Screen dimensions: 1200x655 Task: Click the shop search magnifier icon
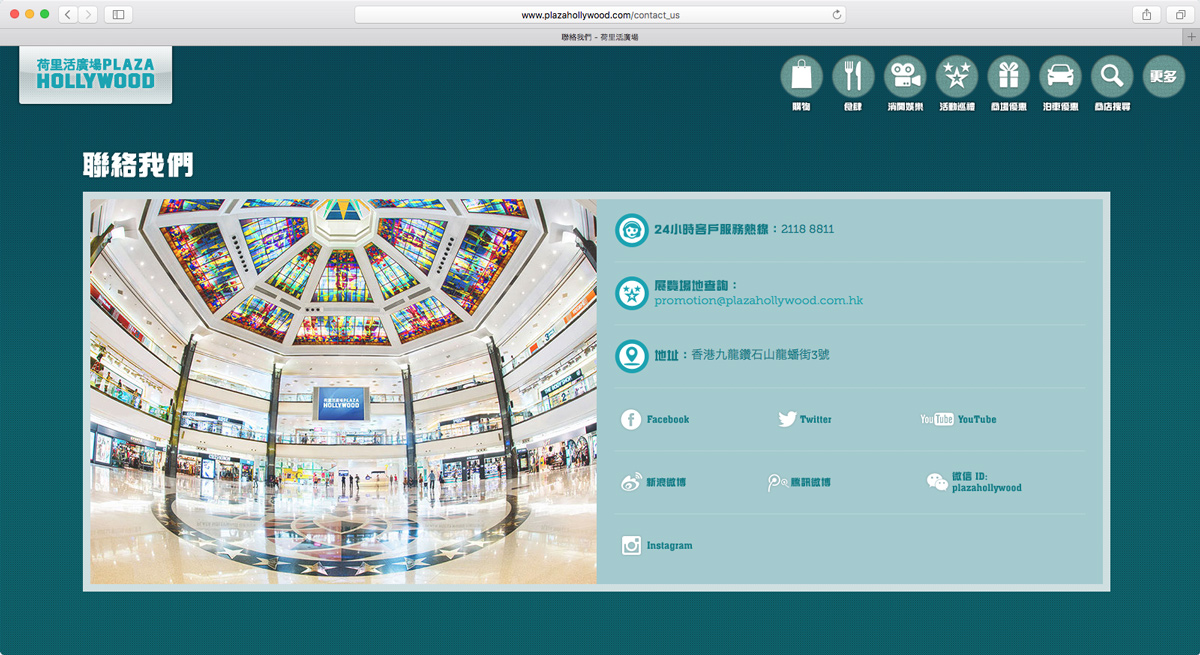pos(1112,77)
